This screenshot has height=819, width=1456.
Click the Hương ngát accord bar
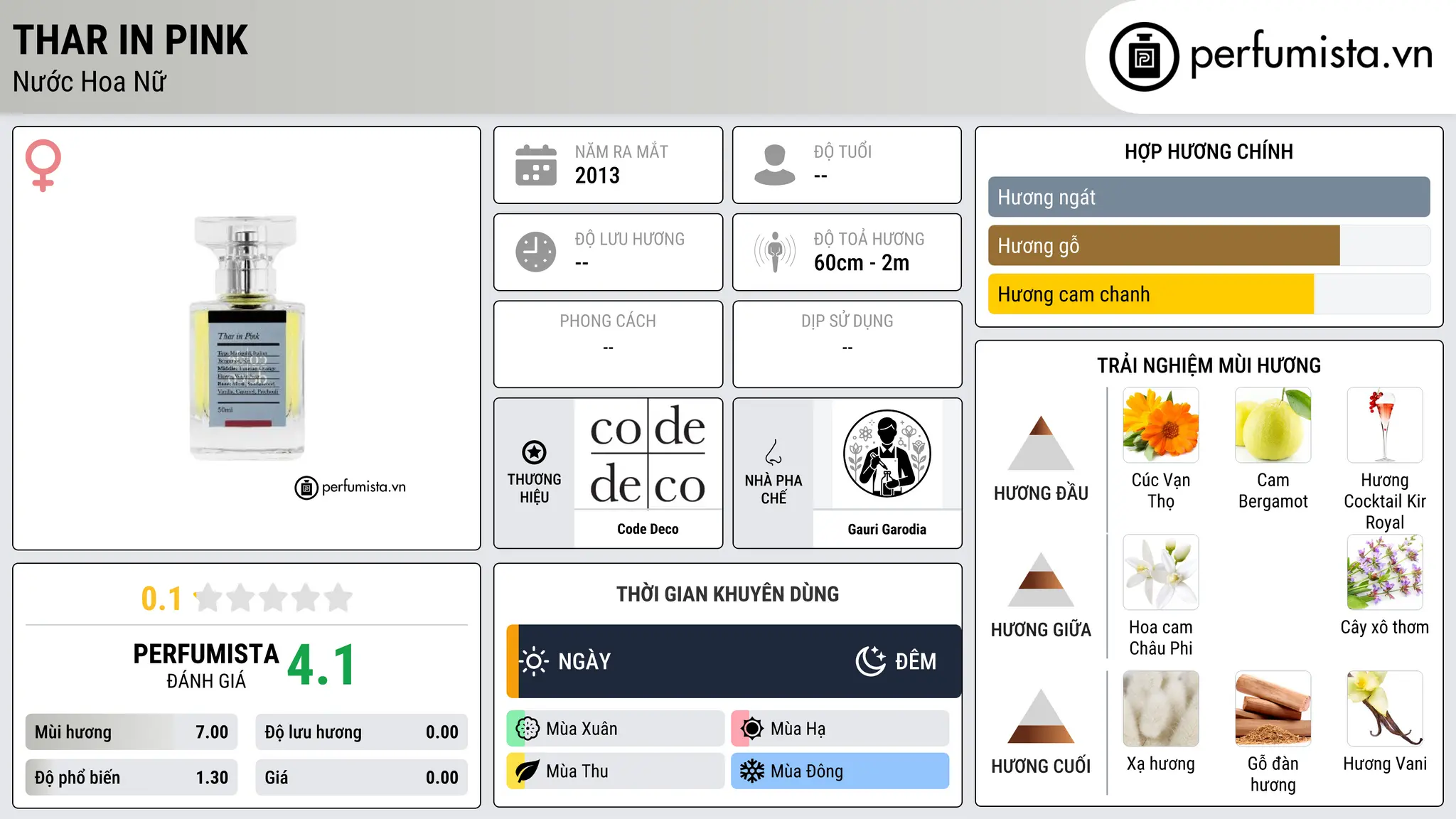(x=1209, y=197)
